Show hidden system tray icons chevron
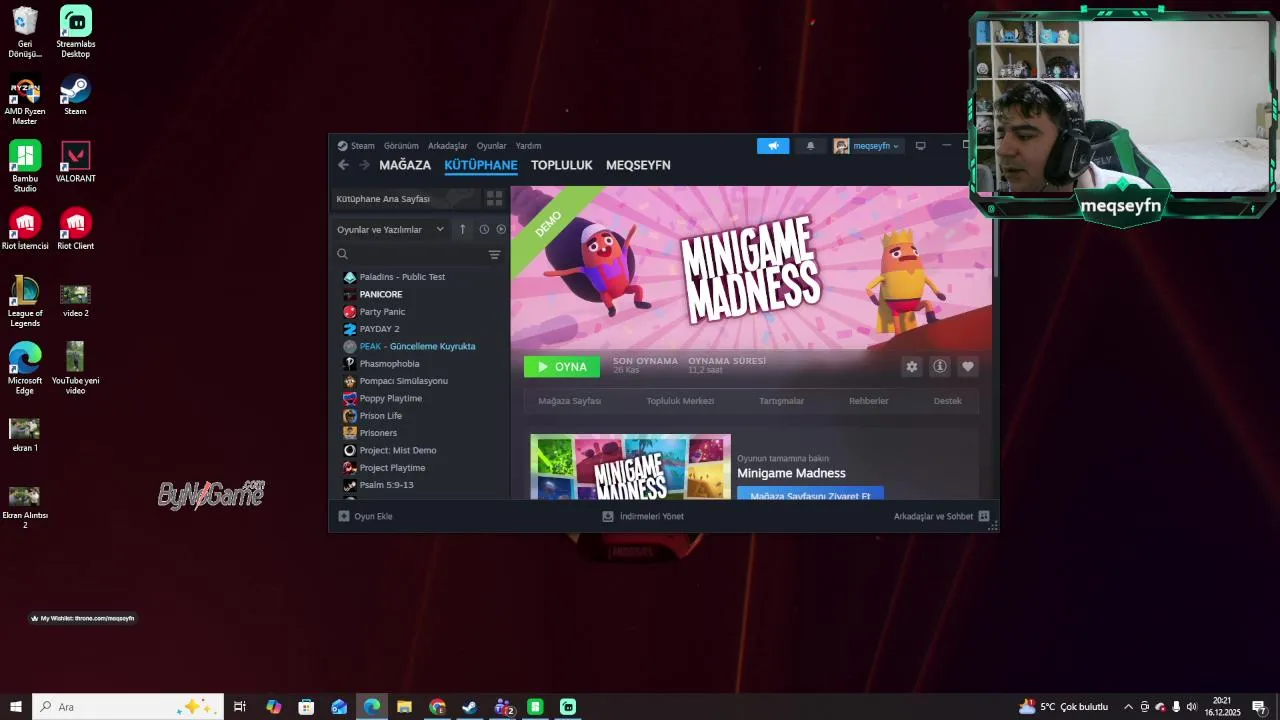This screenshot has width=1280, height=720. 1129,707
